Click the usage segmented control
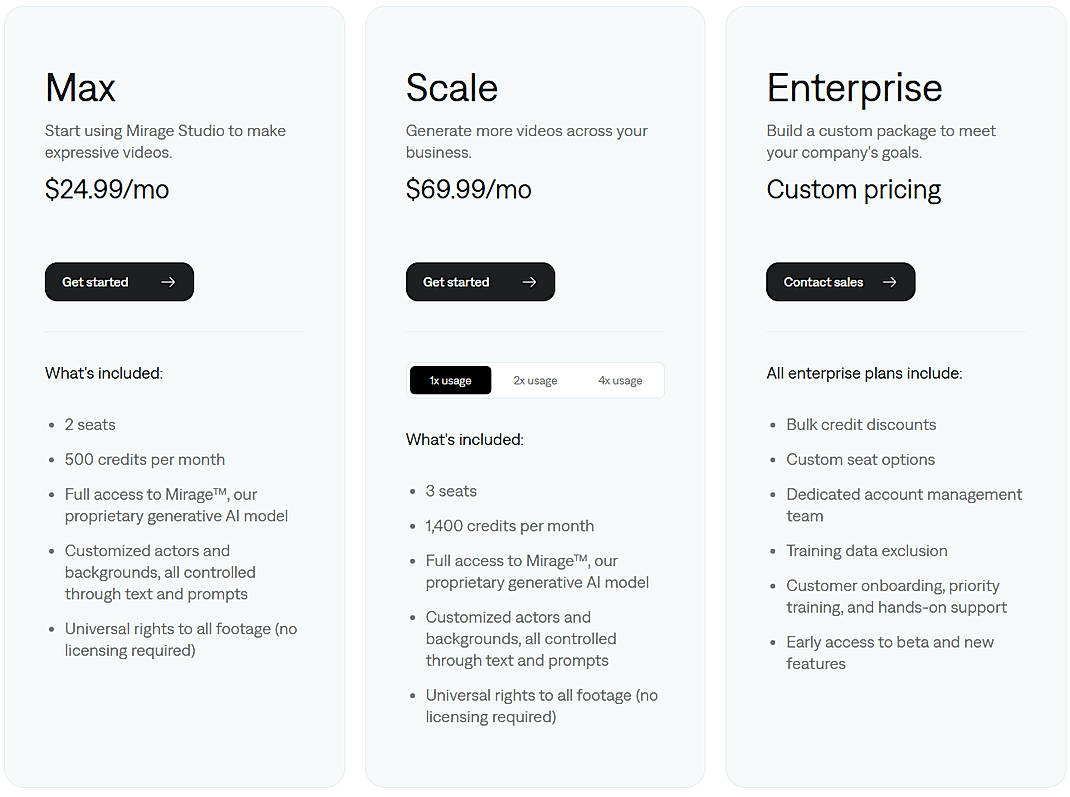This screenshot has height=797, width=1070. pos(536,380)
